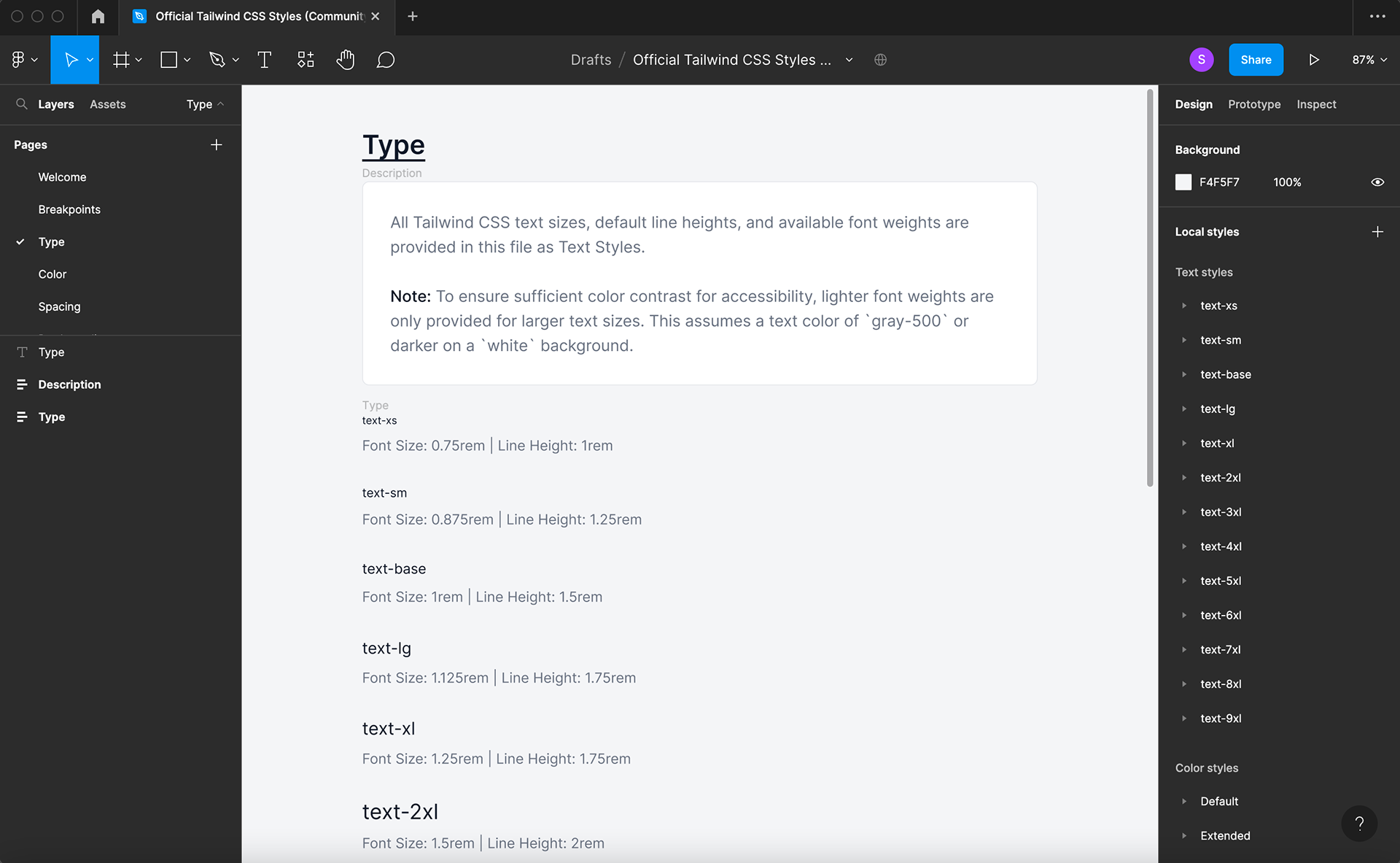The image size is (1400, 863).
Task: Select the Pen tool
Action: [x=217, y=60]
